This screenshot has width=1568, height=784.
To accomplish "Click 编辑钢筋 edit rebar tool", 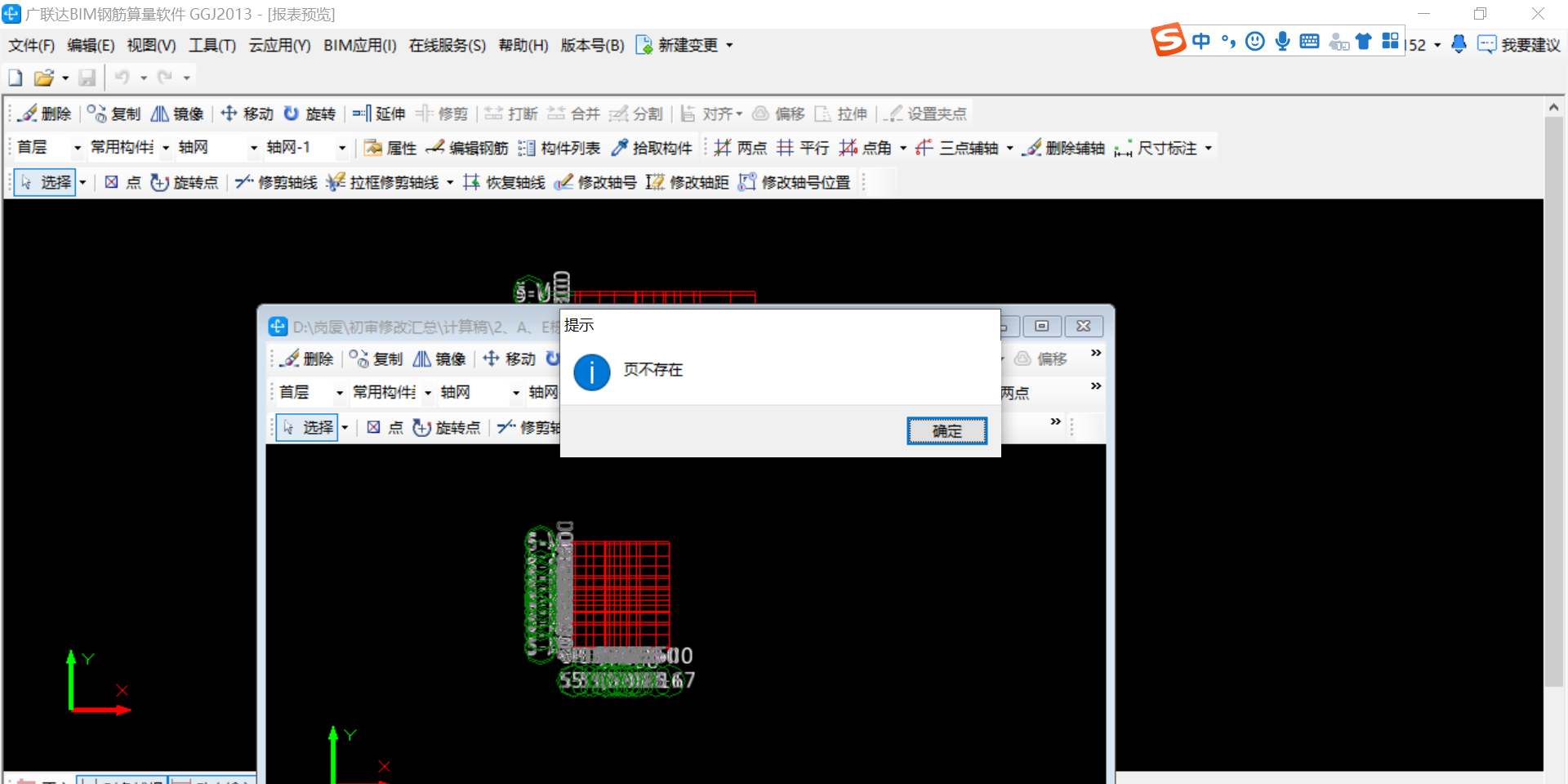I will 467,148.
